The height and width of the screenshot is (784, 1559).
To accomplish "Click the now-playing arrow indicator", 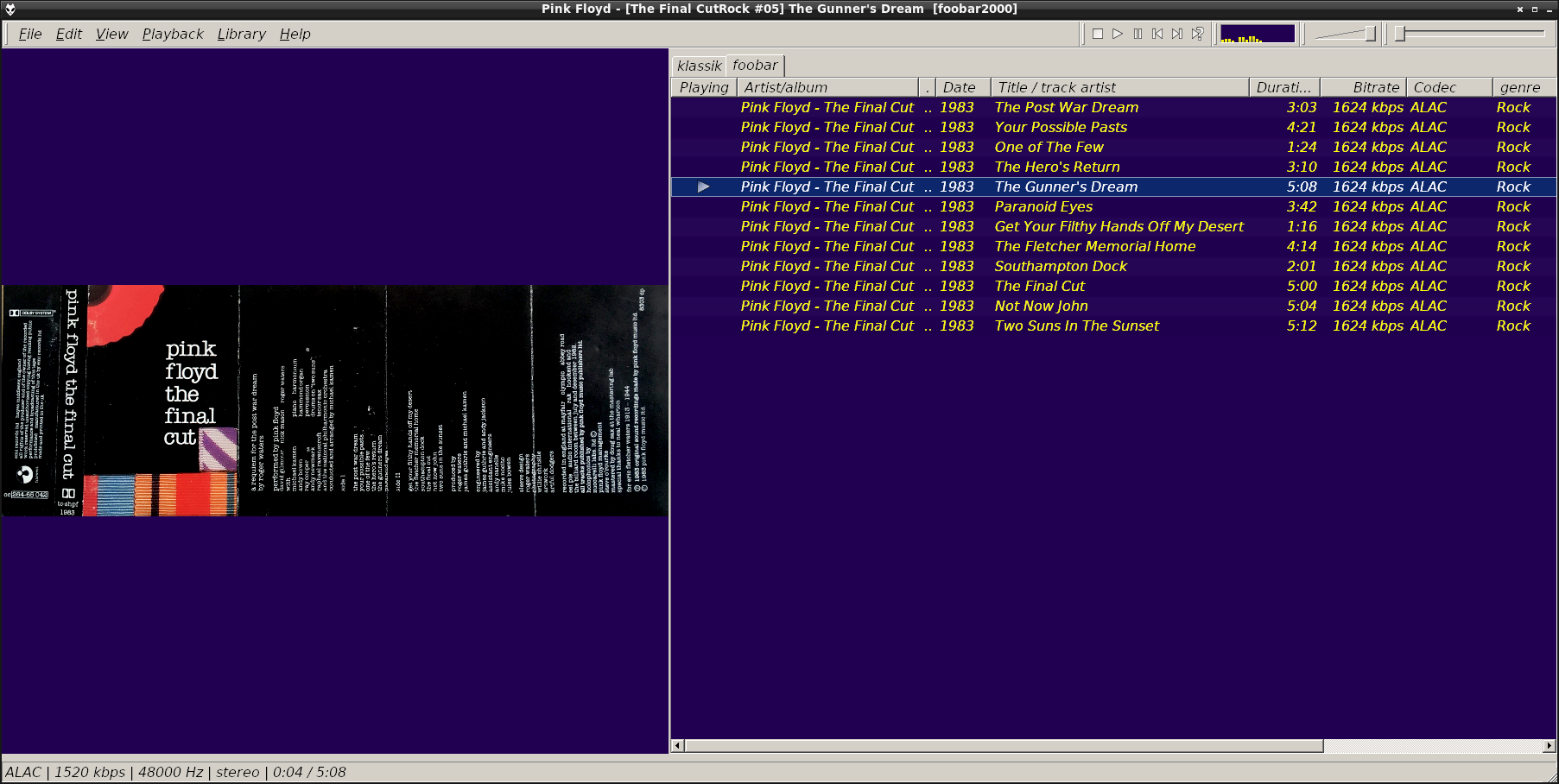I will [x=703, y=187].
